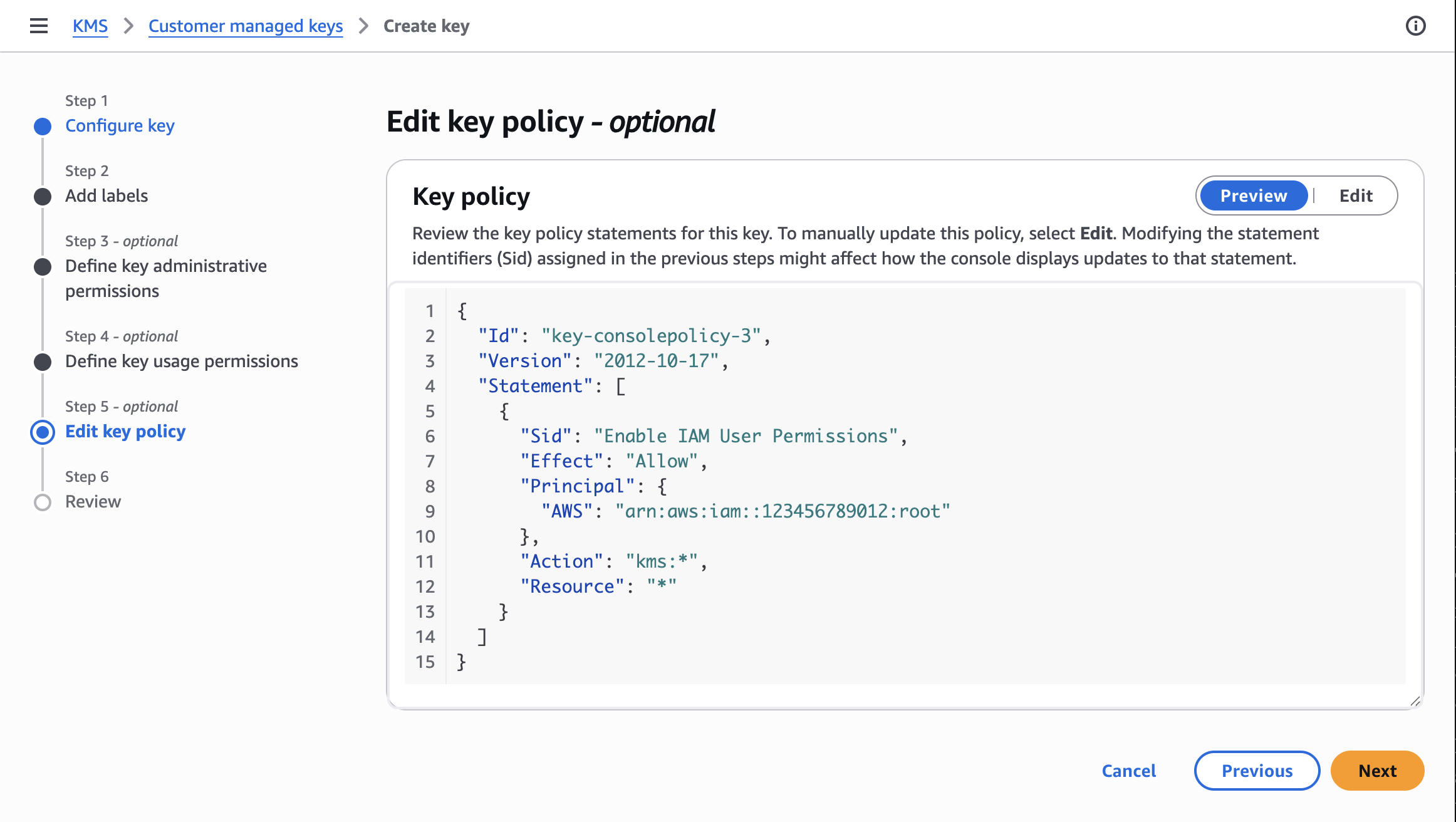Screen dimensions: 1456x822
Task: Click the "Step 6" label
Action: (87, 476)
